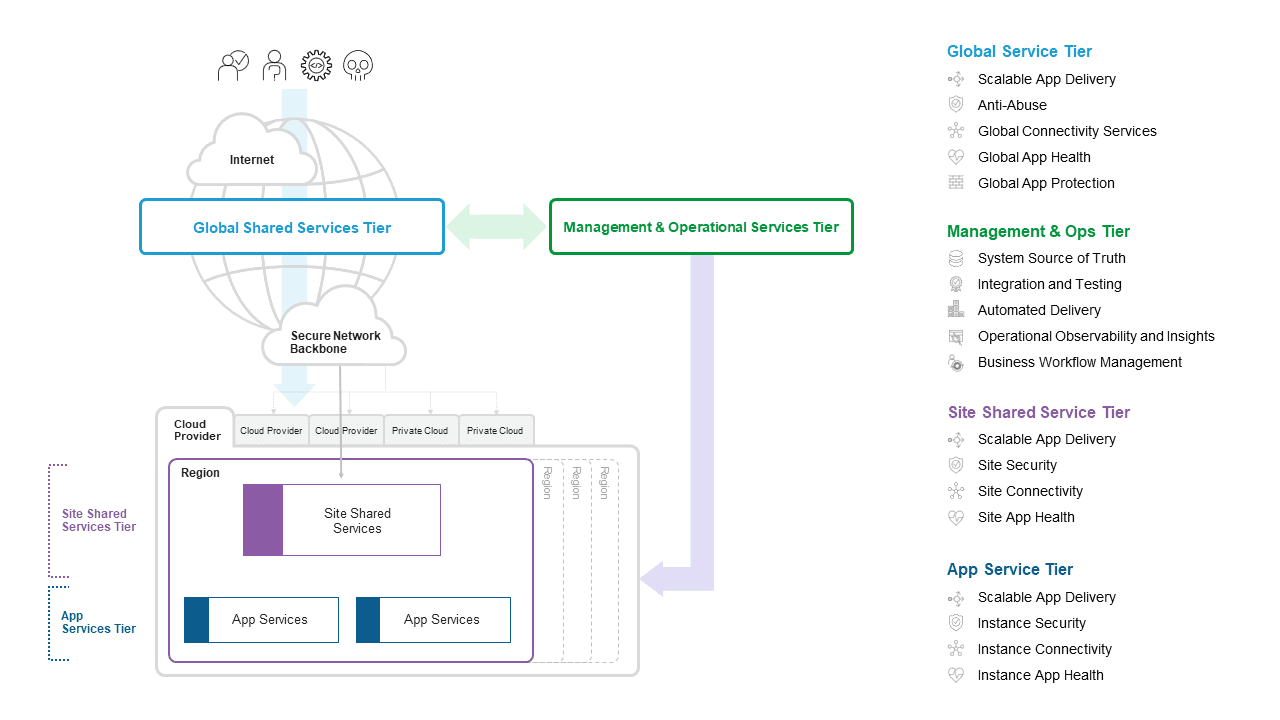Select the Automated Delivery icon
Image resolution: width=1280 pixels, height=720 pixels.
click(x=956, y=310)
